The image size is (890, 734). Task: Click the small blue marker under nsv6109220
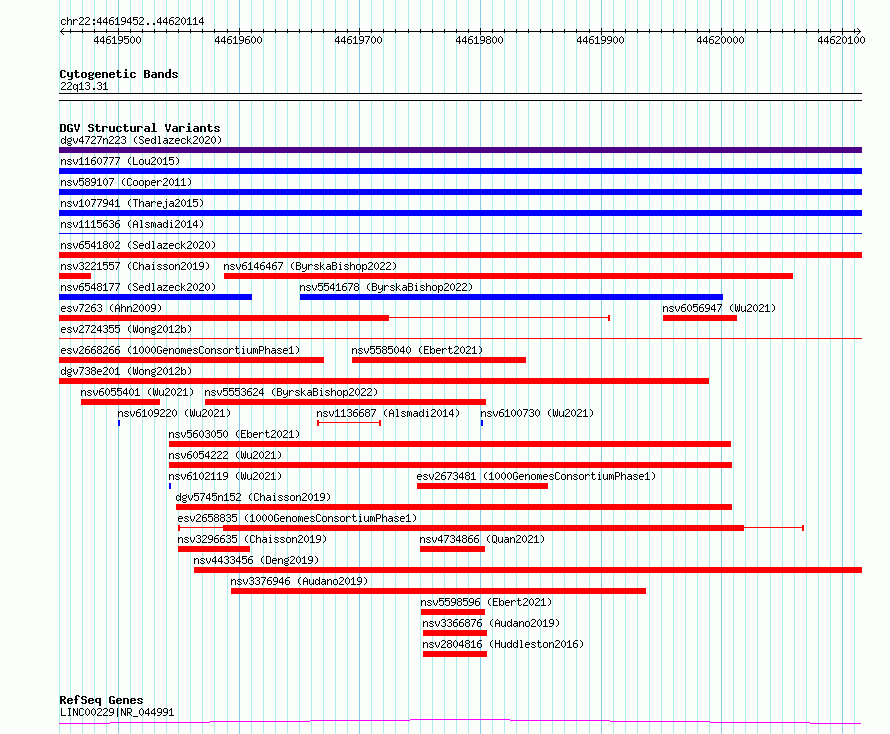tap(119, 423)
